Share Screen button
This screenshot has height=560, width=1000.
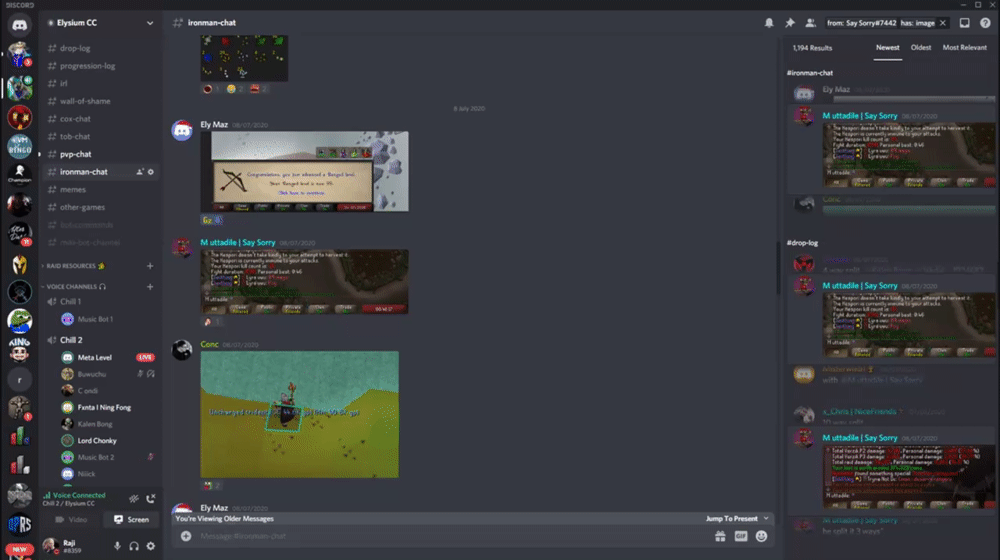131,520
